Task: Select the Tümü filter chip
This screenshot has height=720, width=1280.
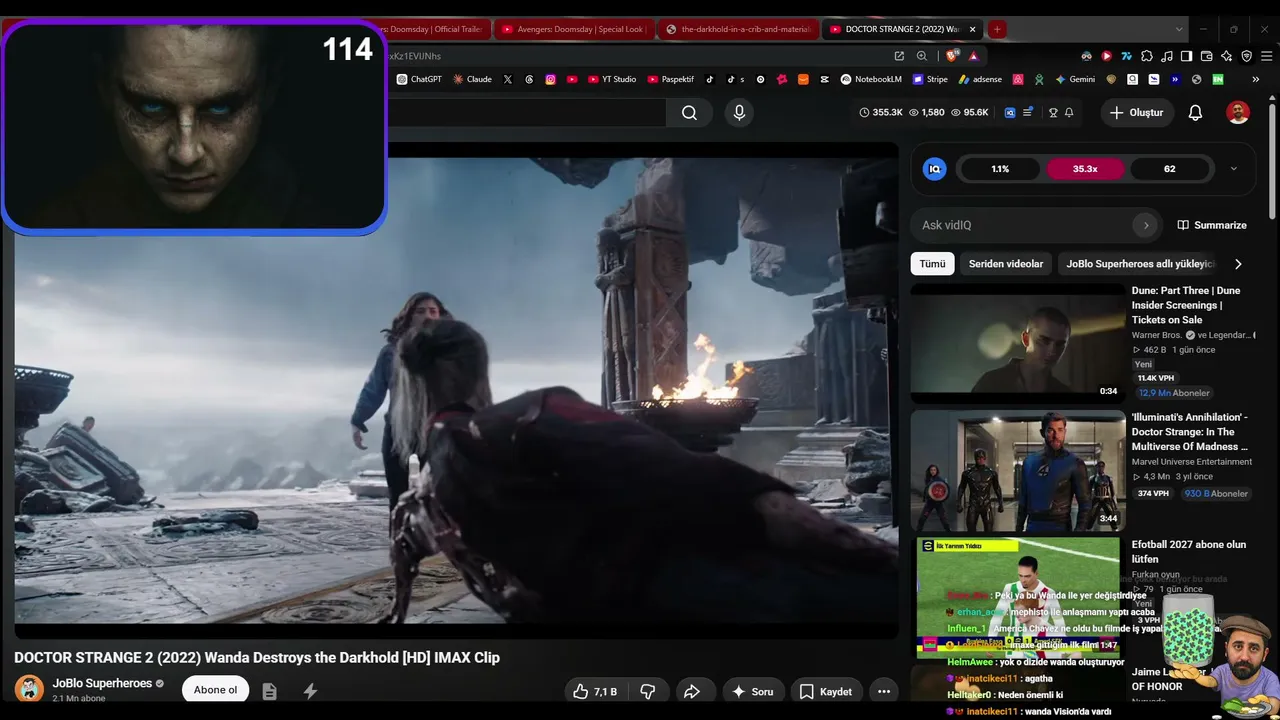Action: pyautogui.click(x=932, y=264)
